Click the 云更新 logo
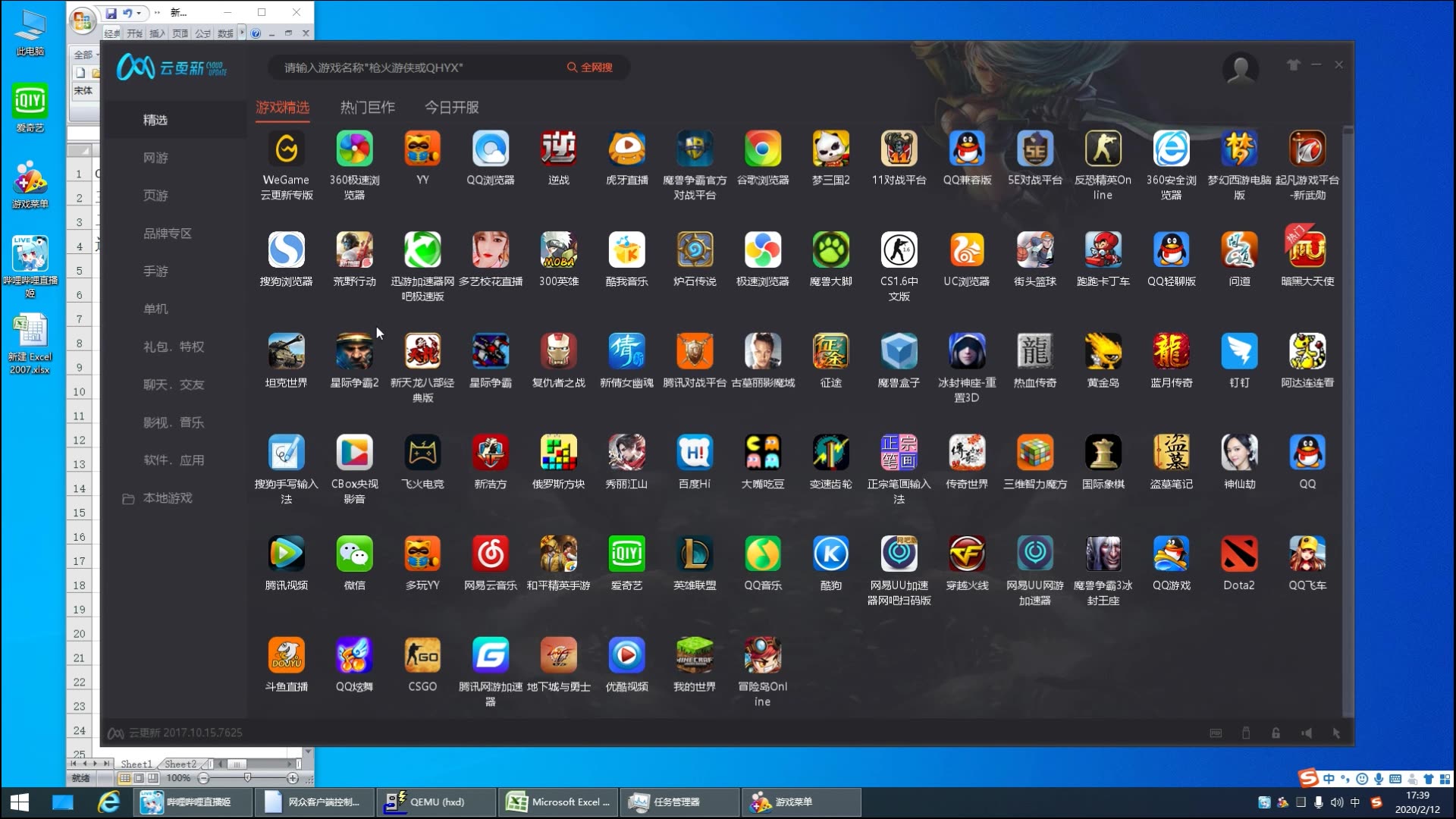The width and height of the screenshot is (1456, 819). tap(172, 67)
